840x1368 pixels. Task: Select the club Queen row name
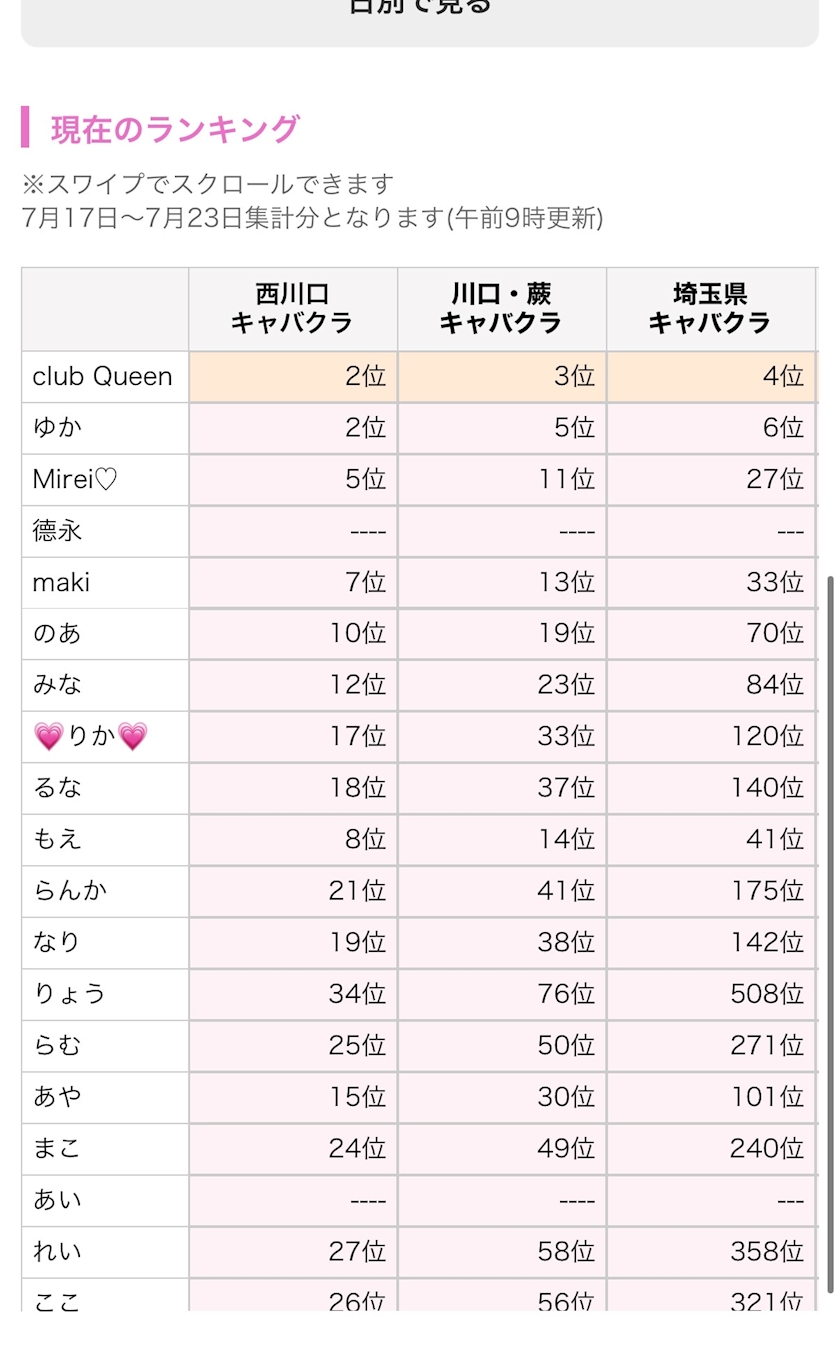pos(105,377)
